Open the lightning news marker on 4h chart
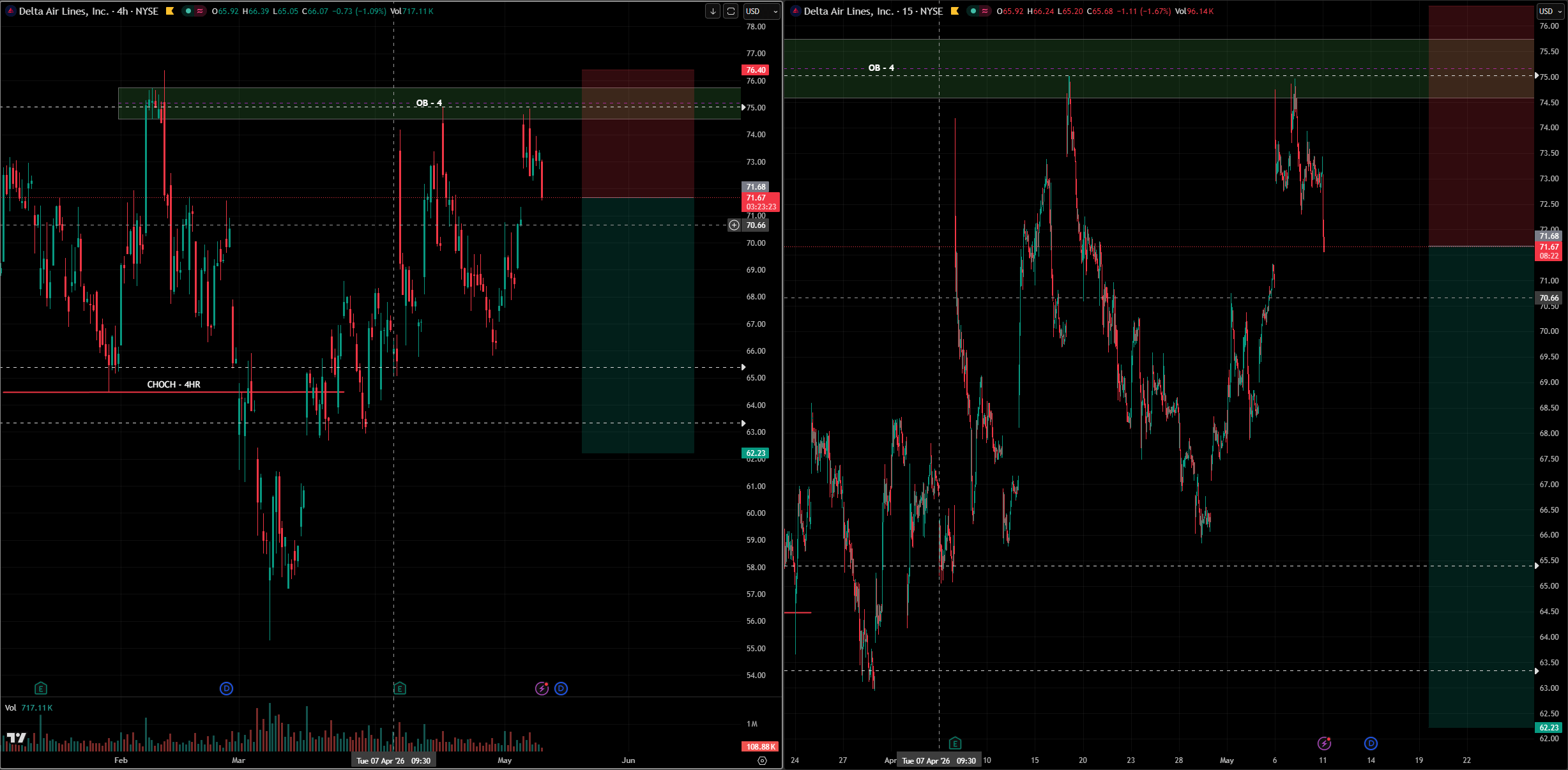 point(542,688)
